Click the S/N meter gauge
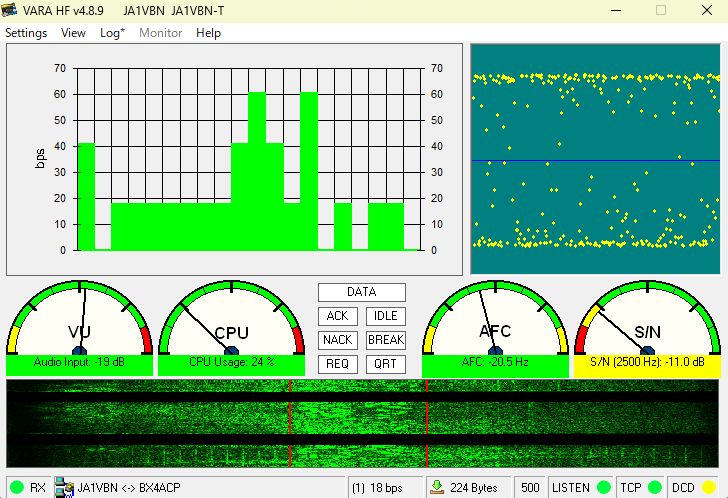This screenshot has height=498, width=728. pos(648,318)
